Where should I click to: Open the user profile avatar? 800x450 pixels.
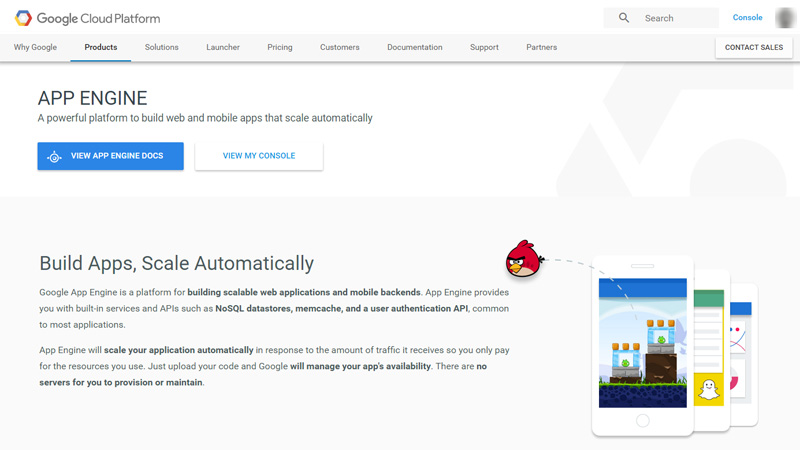pos(785,18)
